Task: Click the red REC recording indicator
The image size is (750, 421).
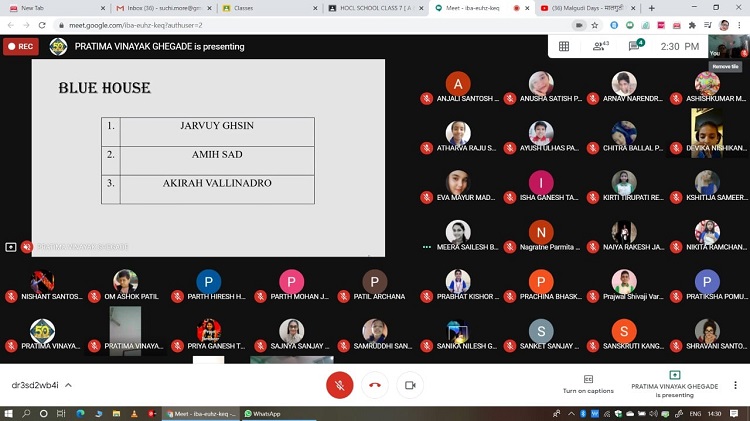Action: [21, 46]
